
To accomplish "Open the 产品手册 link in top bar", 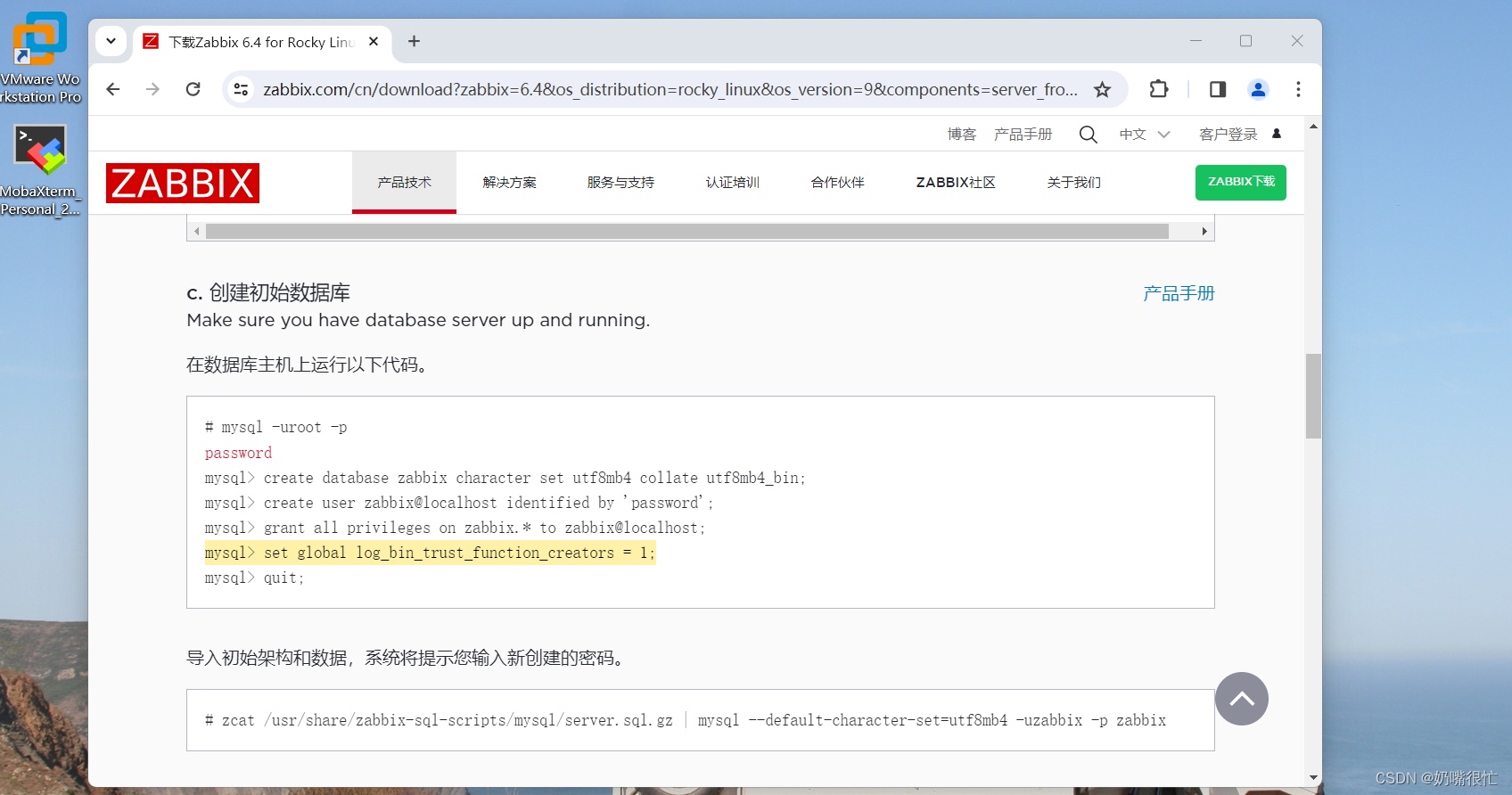I will (1023, 135).
